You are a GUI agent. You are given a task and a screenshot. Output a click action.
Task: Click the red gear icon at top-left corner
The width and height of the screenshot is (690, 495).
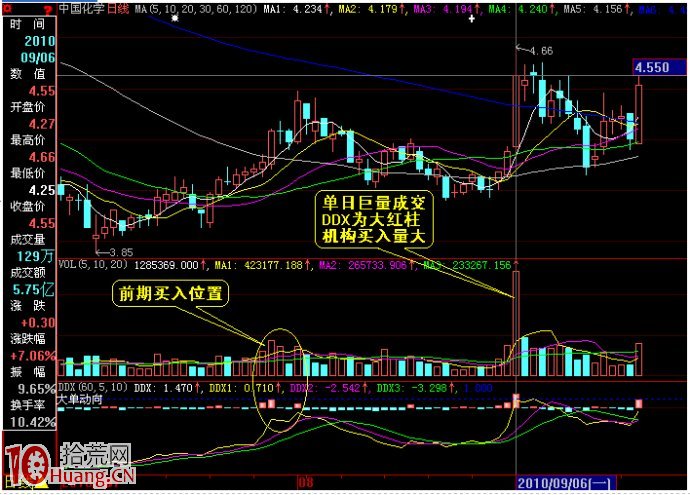[7, 9]
